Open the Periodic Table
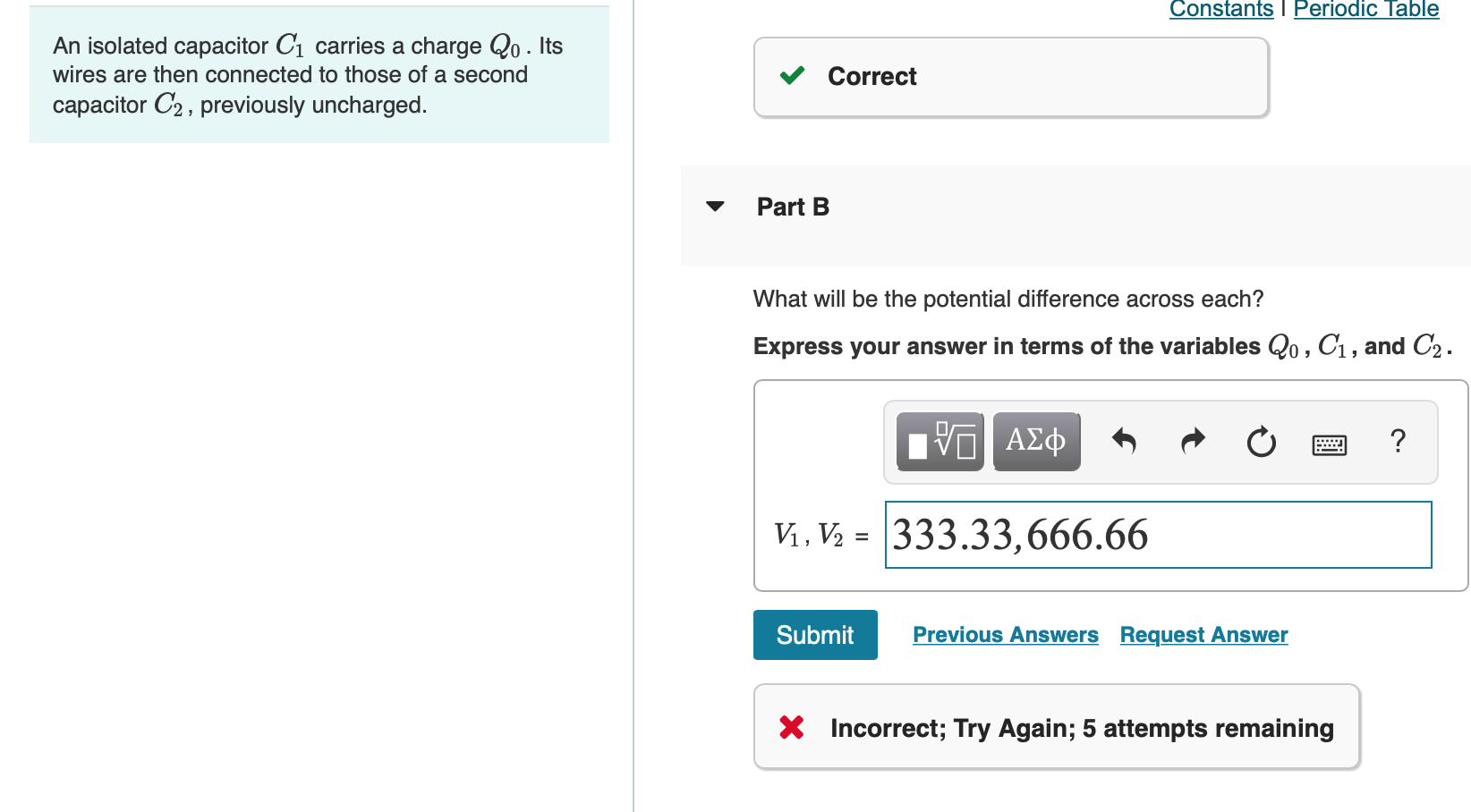The width and height of the screenshot is (1471, 812). click(1365, 10)
